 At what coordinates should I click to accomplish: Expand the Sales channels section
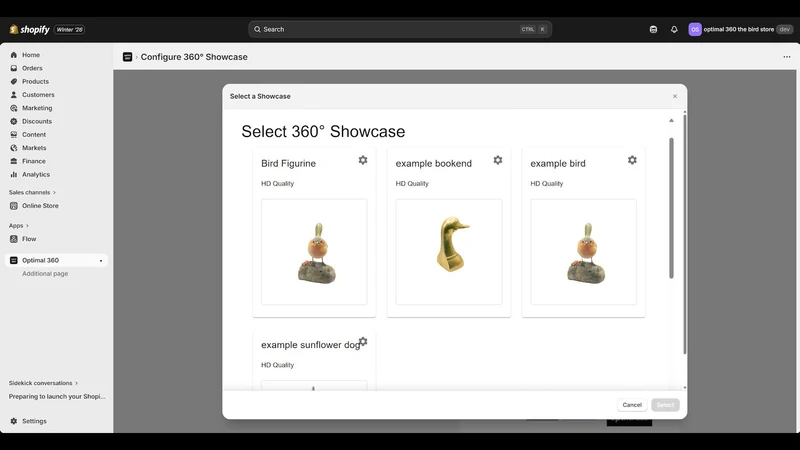pyautogui.click(x=32, y=192)
